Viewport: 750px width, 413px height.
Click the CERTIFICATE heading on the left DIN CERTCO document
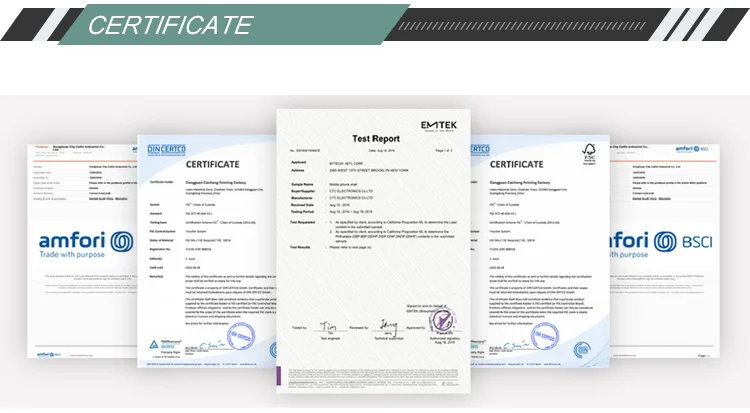click(212, 164)
